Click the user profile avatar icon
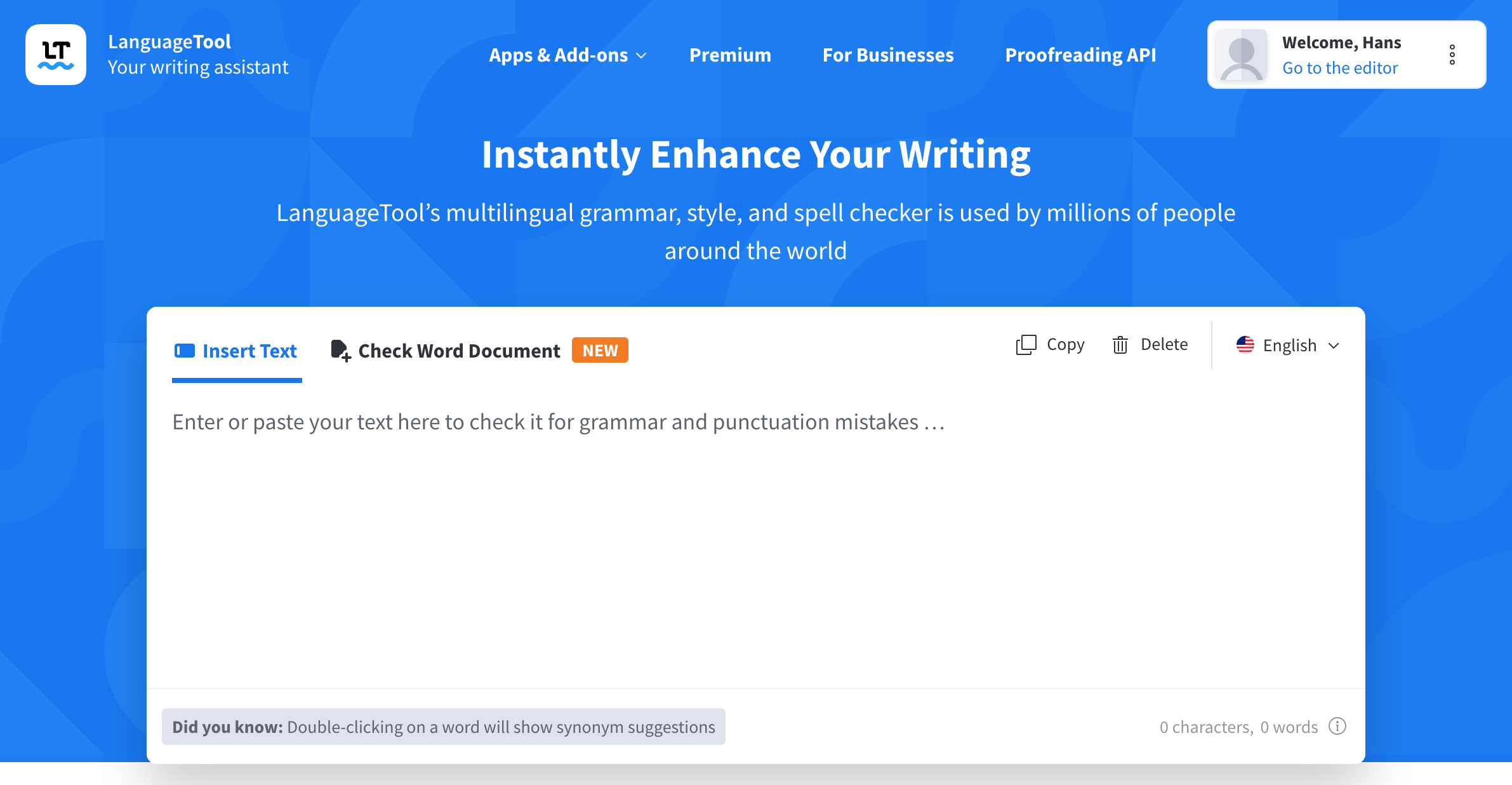1512x785 pixels. click(1243, 55)
